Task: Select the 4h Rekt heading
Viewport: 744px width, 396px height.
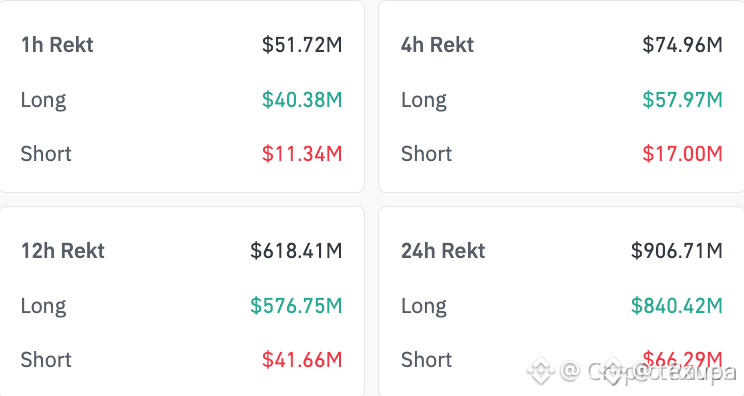Action: coord(437,45)
